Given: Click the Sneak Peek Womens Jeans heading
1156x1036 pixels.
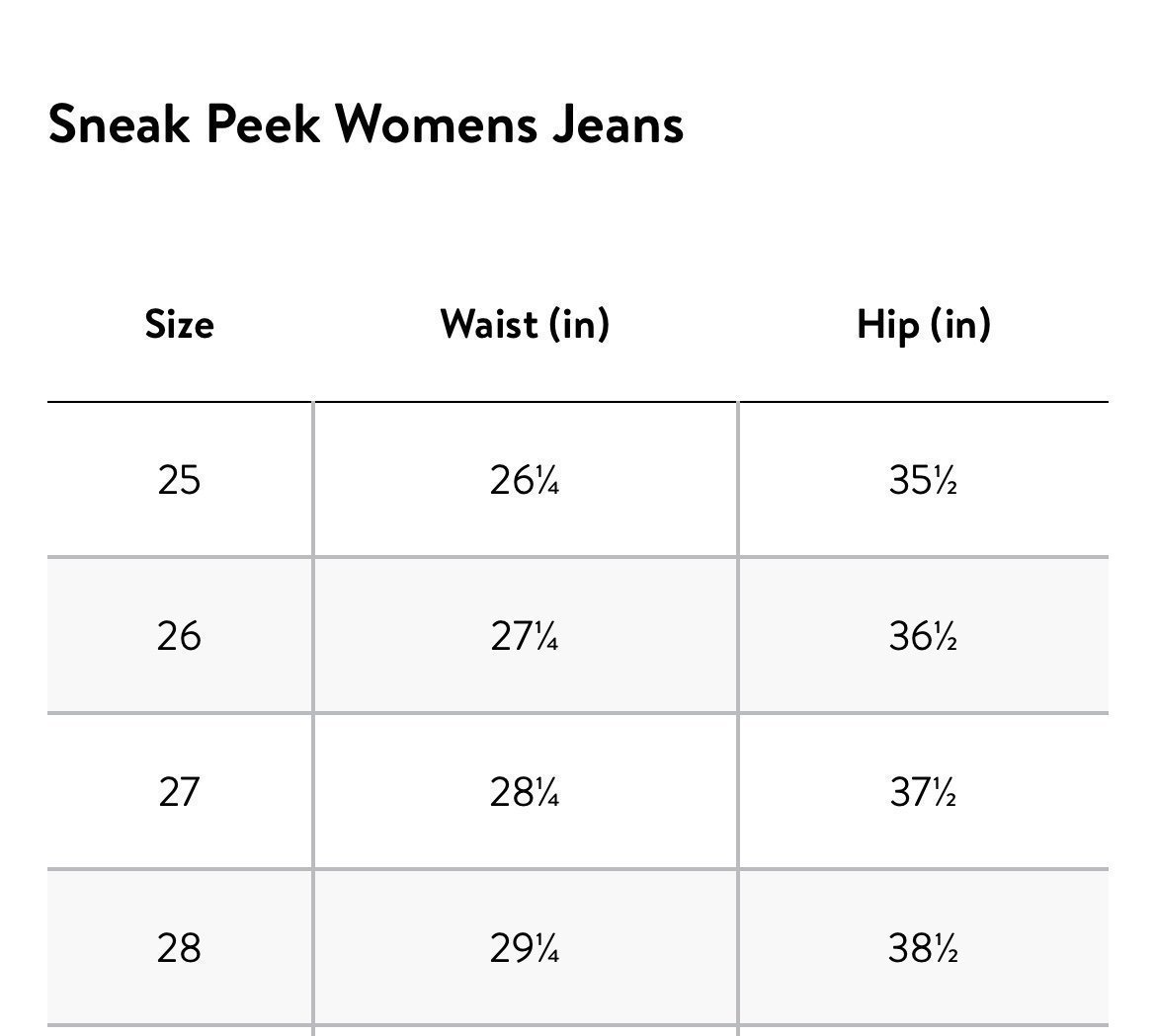Looking at the screenshot, I should pos(366,123).
